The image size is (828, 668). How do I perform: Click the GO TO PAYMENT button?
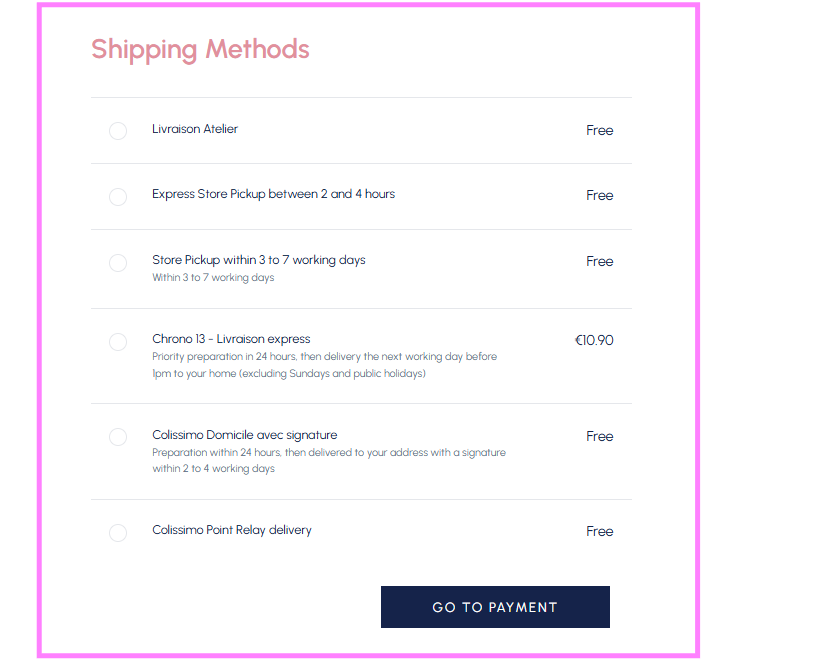click(495, 607)
